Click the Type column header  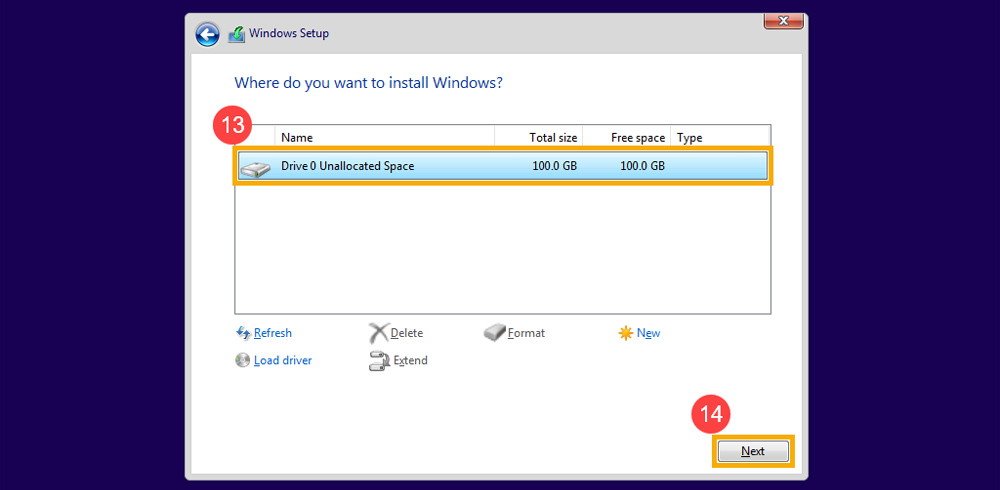(718, 138)
